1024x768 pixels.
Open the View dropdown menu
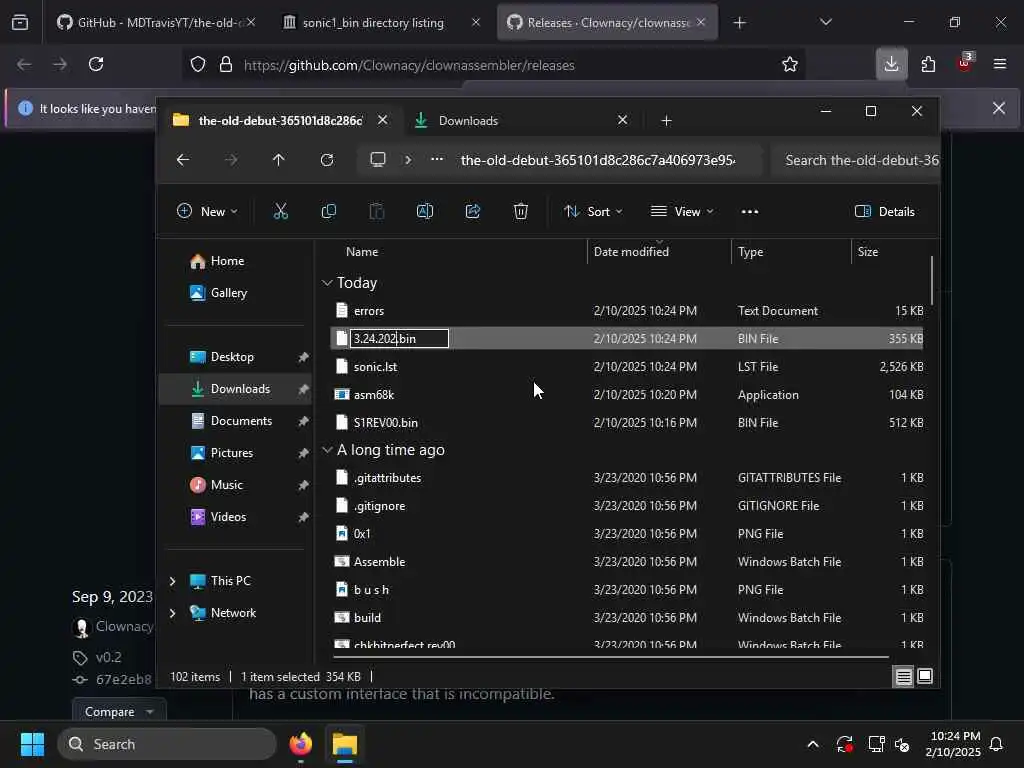[682, 212]
